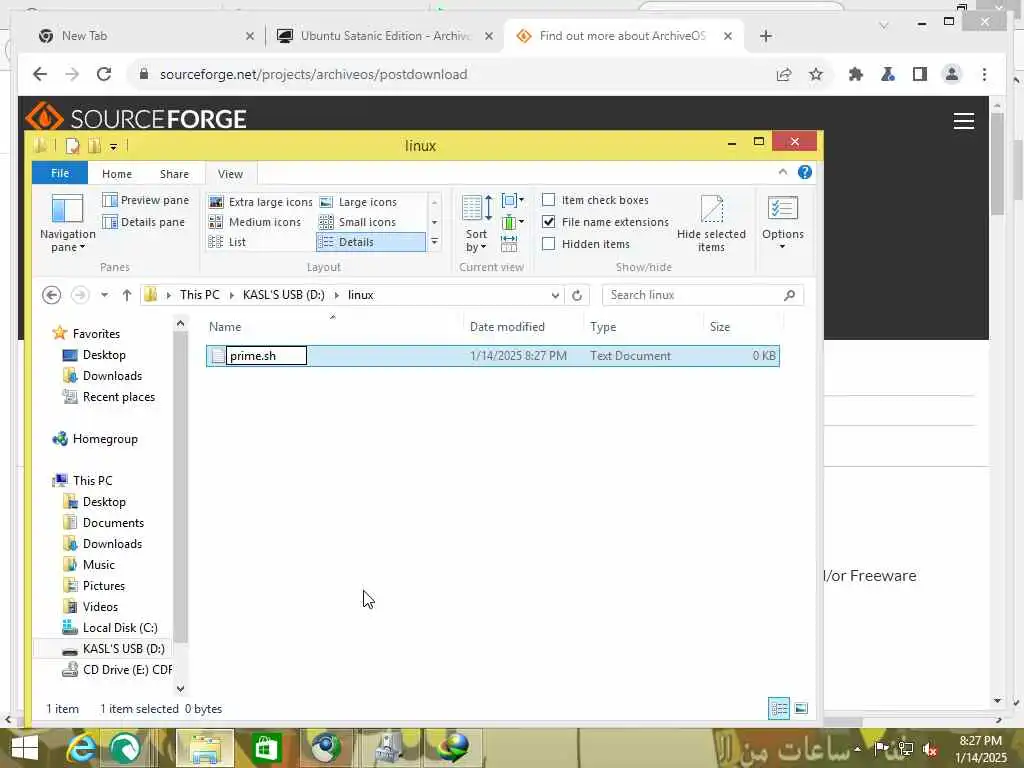Refresh the linux folder
The width and height of the screenshot is (1024, 768).
coord(577,295)
